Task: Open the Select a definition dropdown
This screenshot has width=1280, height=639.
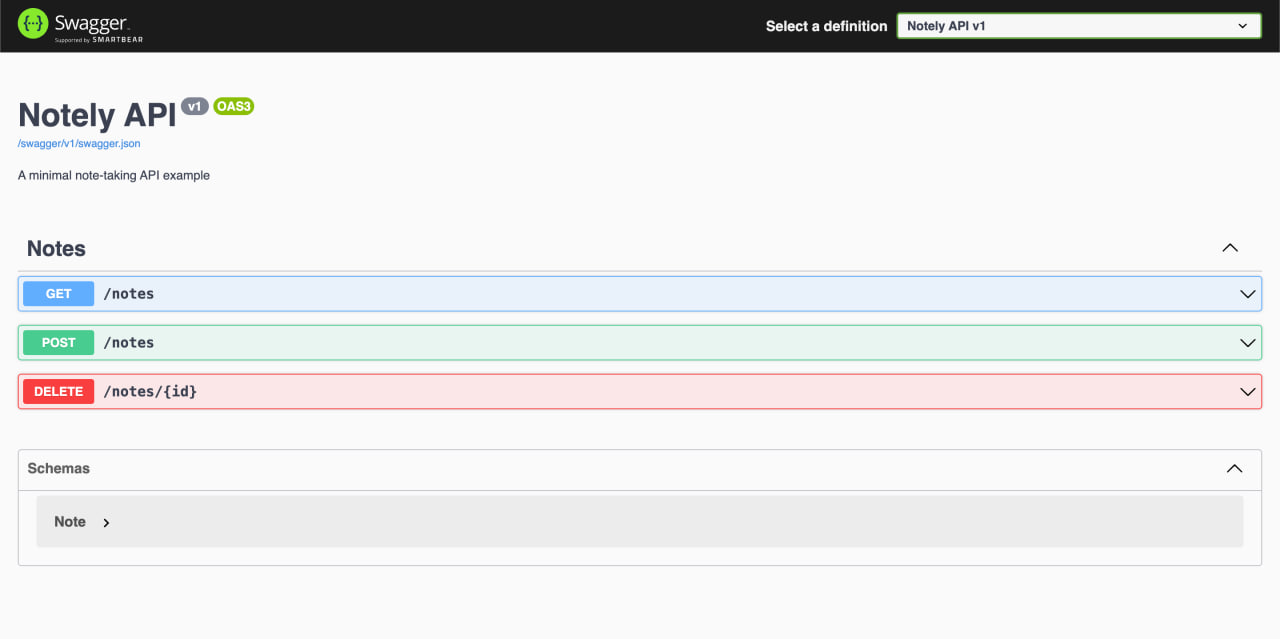Action: pyautogui.click(x=1078, y=26)
